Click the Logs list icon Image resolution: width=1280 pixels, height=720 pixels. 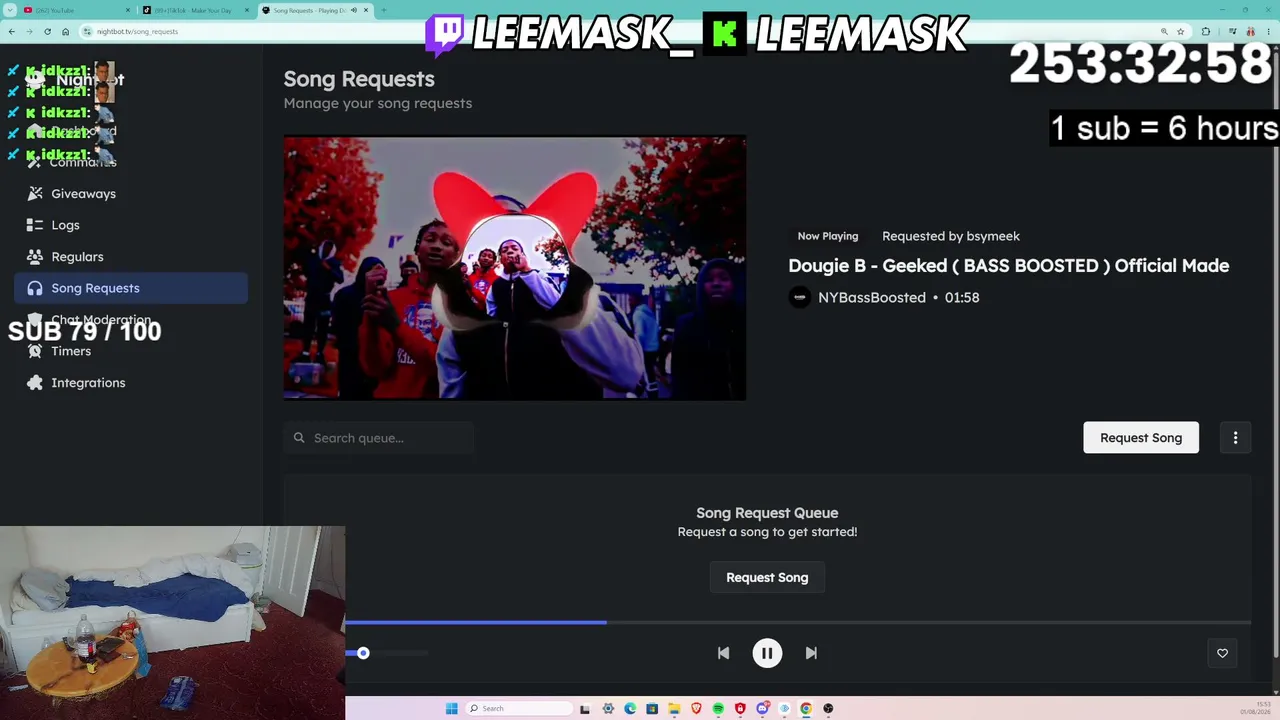pos(35,225)
